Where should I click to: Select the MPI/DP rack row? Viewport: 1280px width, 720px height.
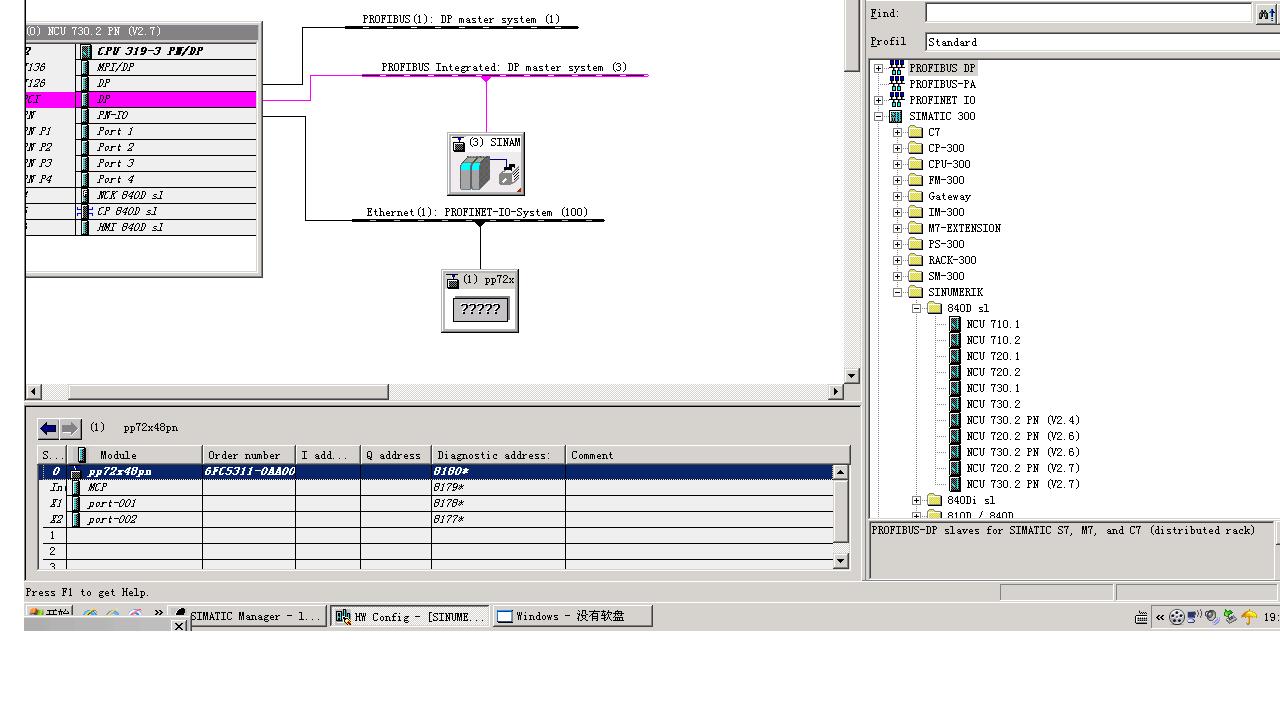click(142, 67)
